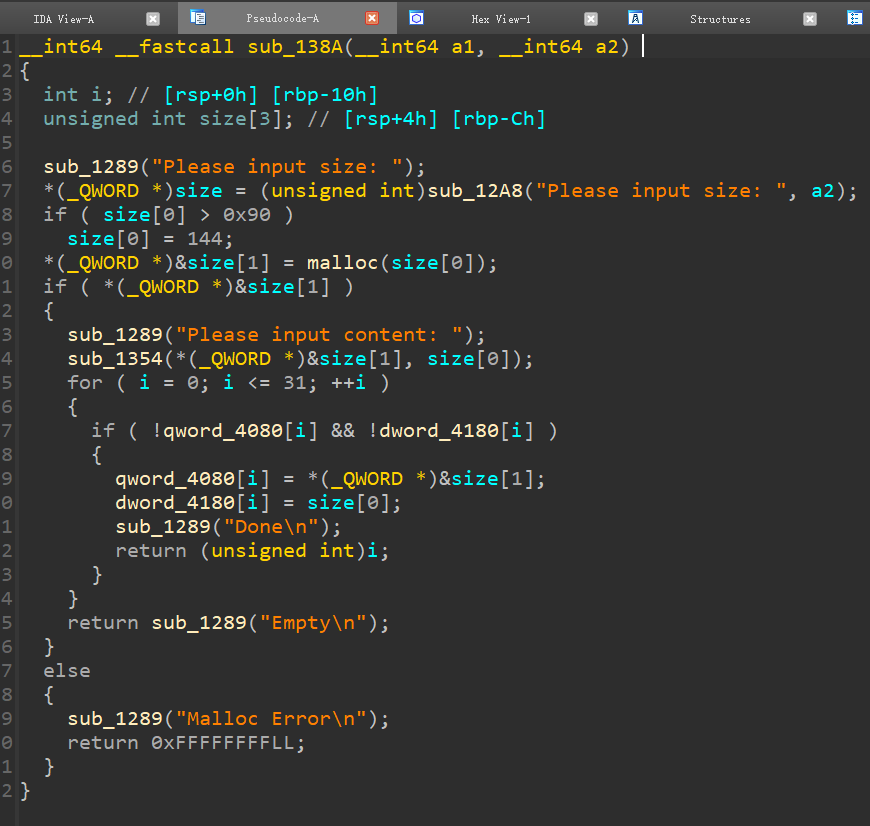This screenshot has height=826, width=870.
Task: Click the malloc call
Action: 342,262
